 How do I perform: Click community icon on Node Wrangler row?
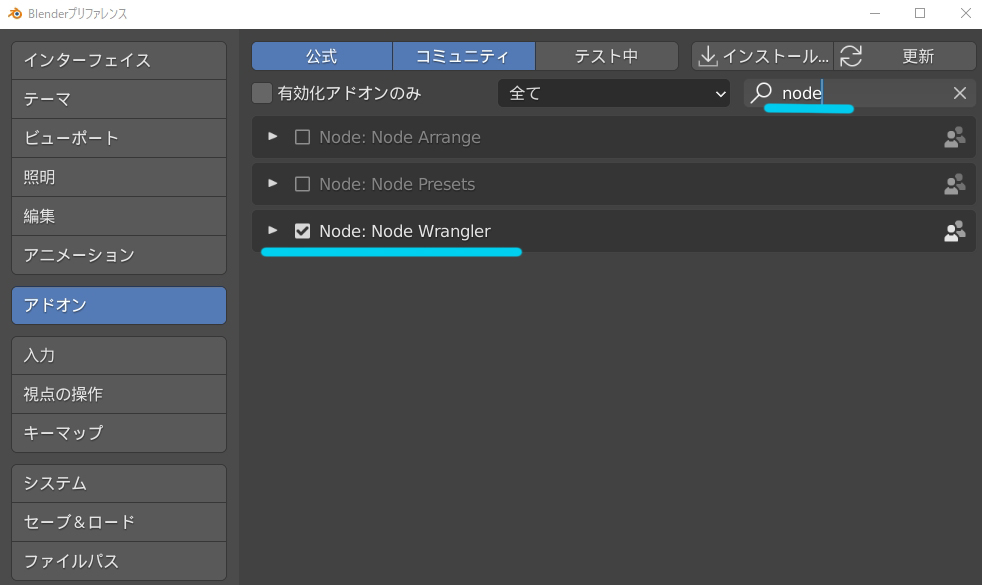coord(954,231)
